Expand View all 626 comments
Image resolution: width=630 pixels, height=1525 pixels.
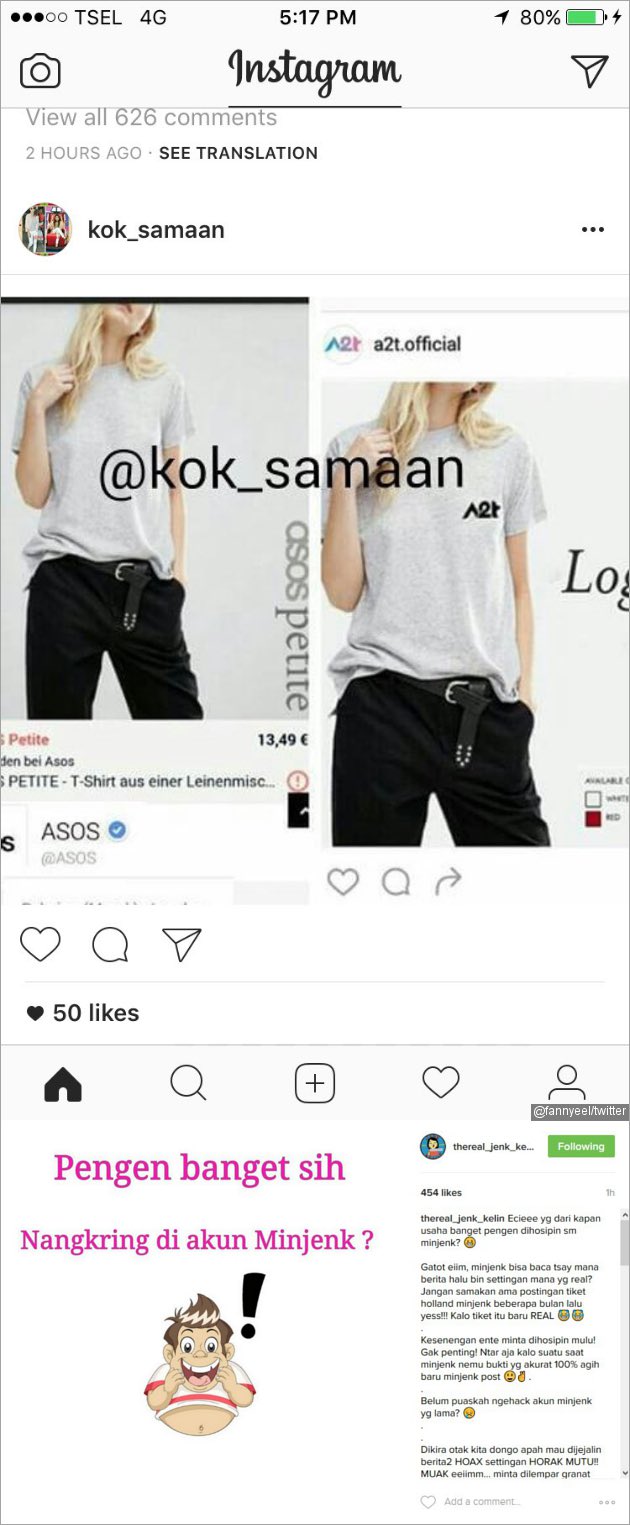[x=151, y=117]
